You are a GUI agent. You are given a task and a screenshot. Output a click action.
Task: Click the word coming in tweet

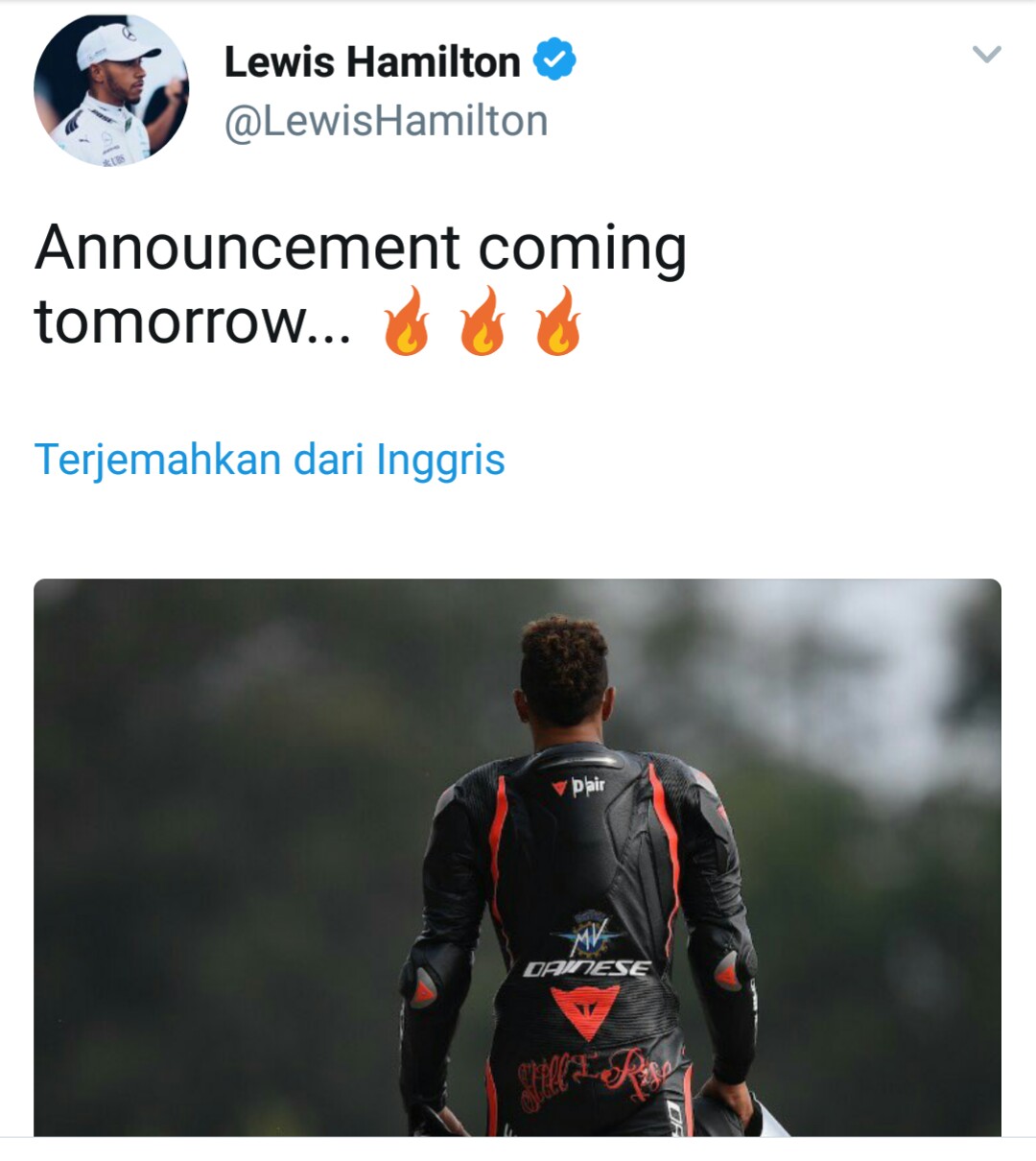582,249
